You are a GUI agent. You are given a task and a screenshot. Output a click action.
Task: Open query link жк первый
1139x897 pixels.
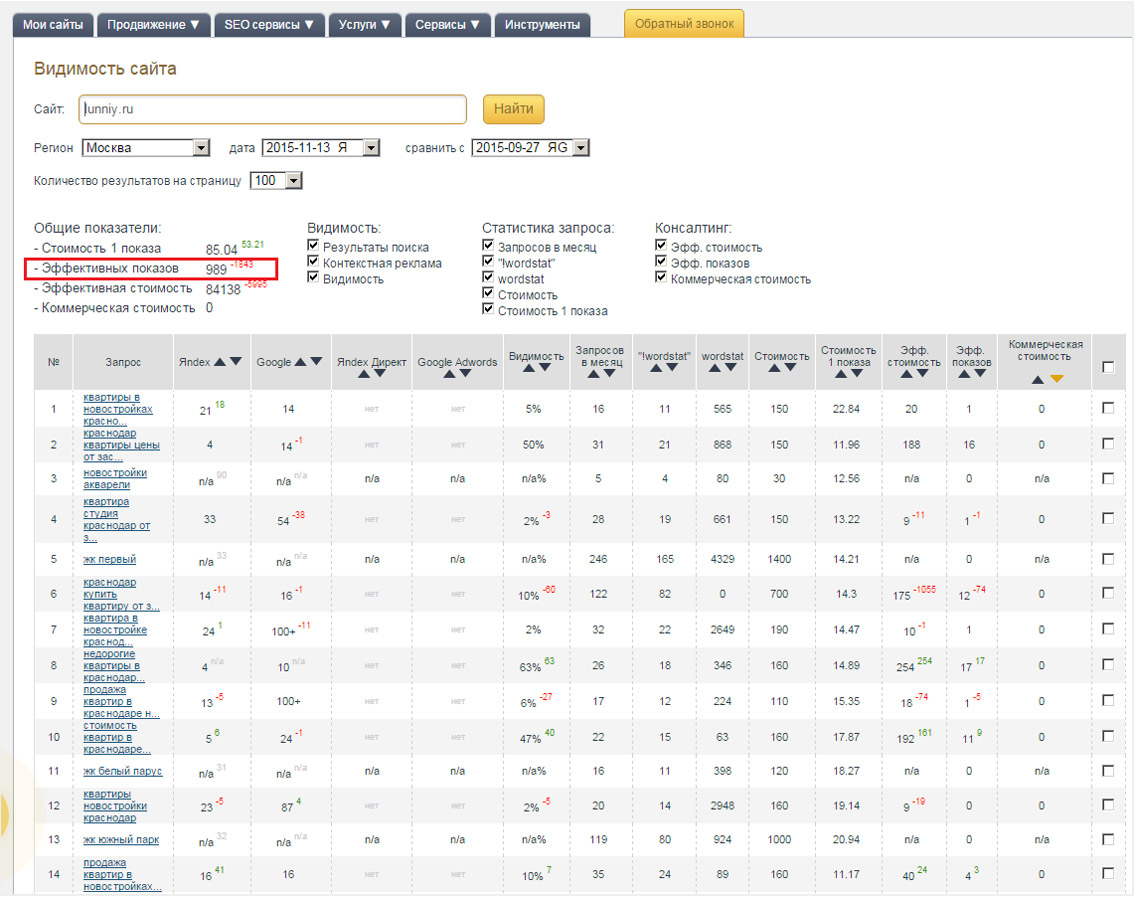tap(110, 559)
